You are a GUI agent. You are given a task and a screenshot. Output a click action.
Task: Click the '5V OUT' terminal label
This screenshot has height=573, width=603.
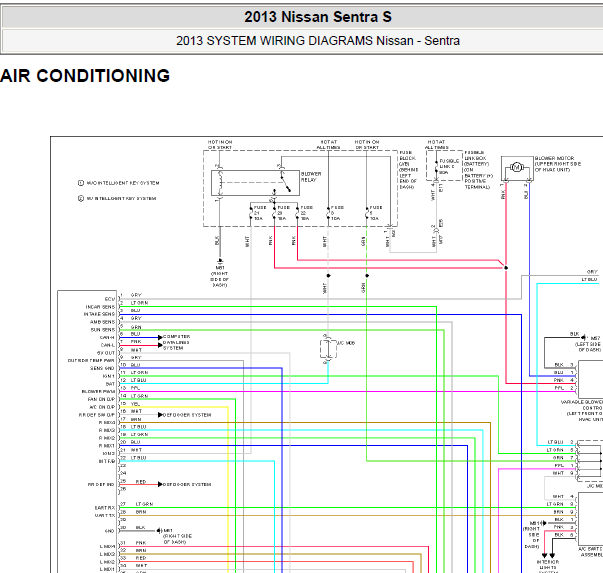tap(106, 353)
